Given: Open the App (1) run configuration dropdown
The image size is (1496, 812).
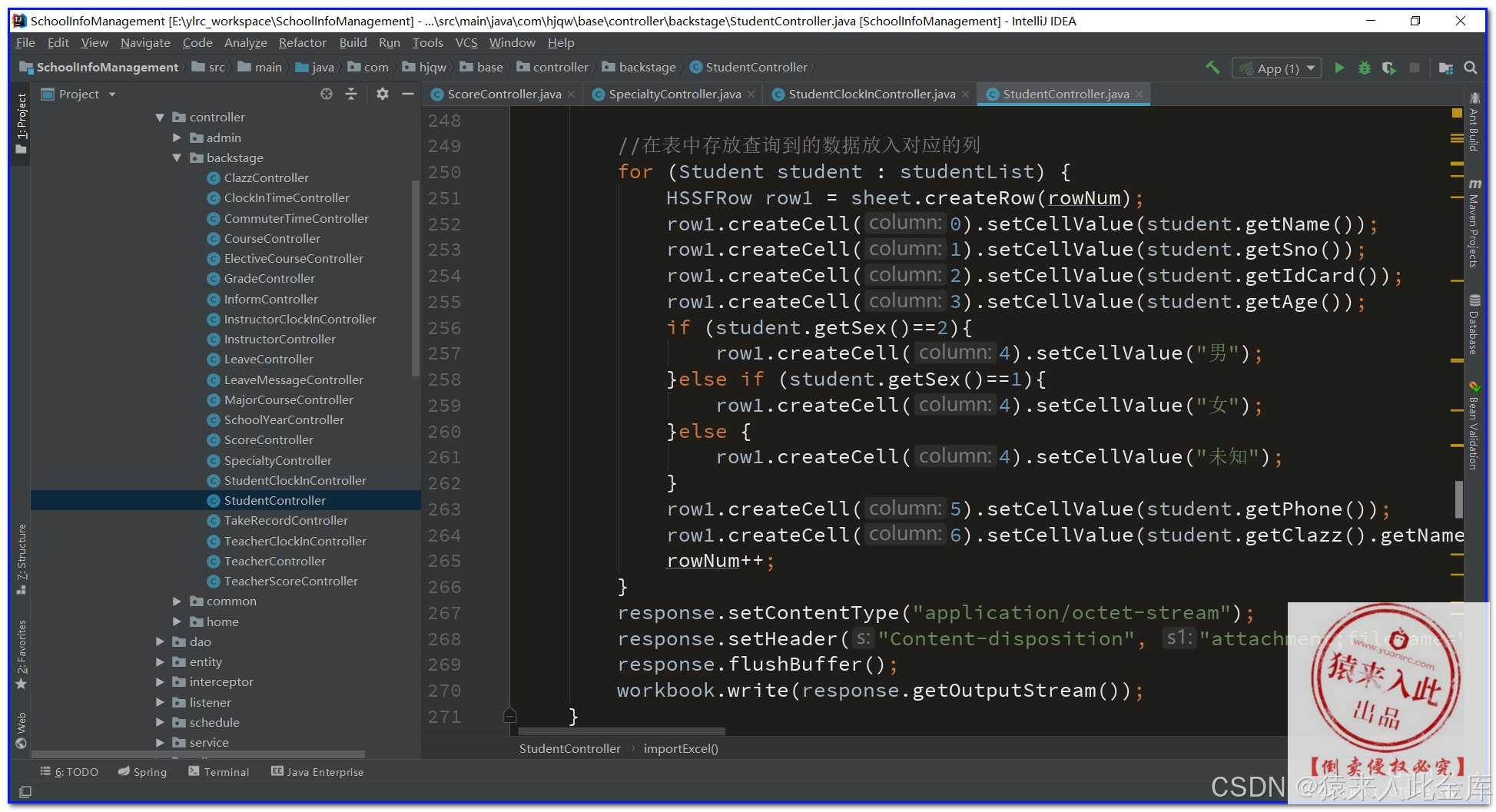Looking at the screenshot, I should click(1277, 68).
